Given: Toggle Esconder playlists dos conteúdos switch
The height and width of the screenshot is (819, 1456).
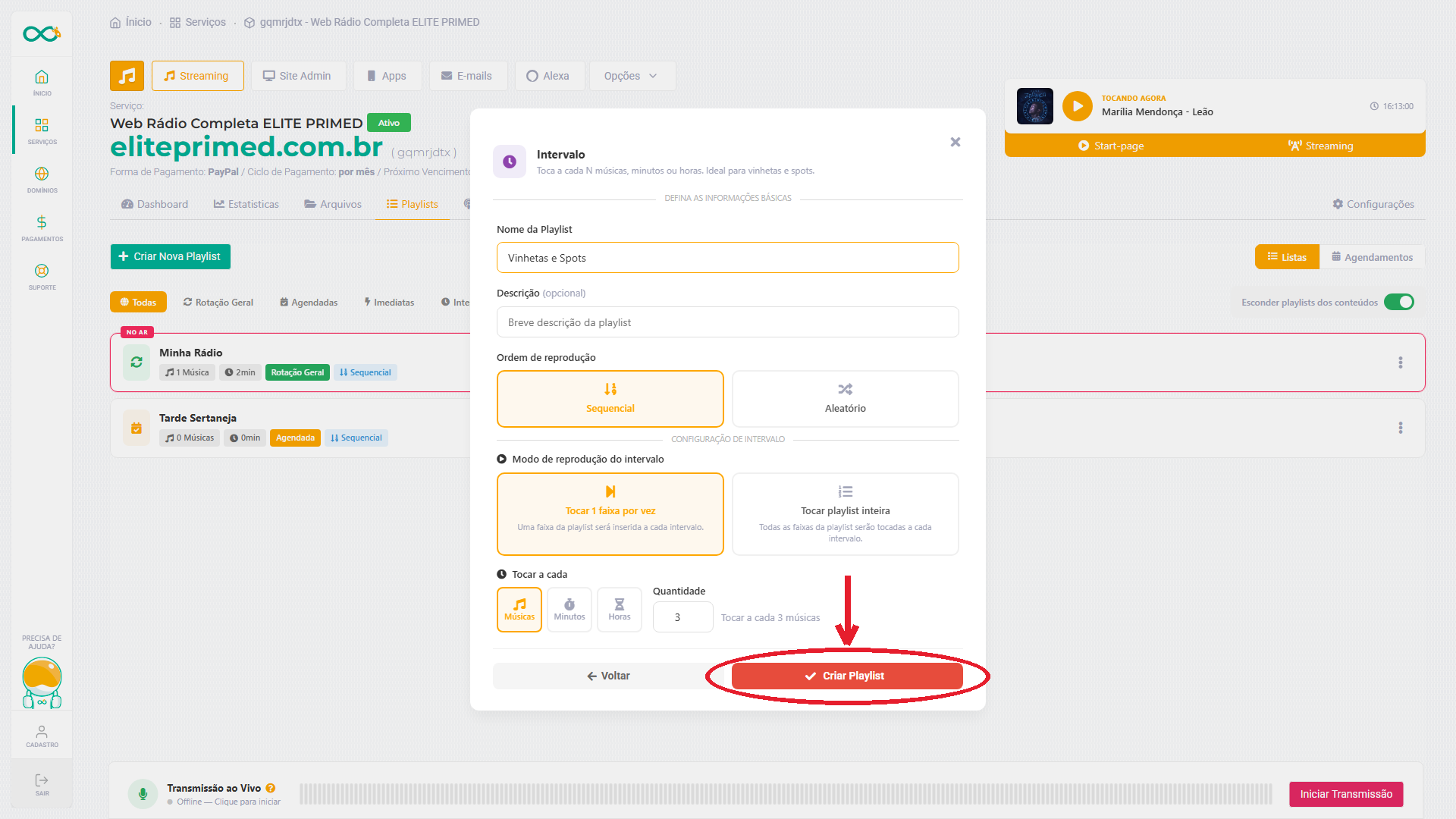Looking at the screenshot, I should [1399, 302].
